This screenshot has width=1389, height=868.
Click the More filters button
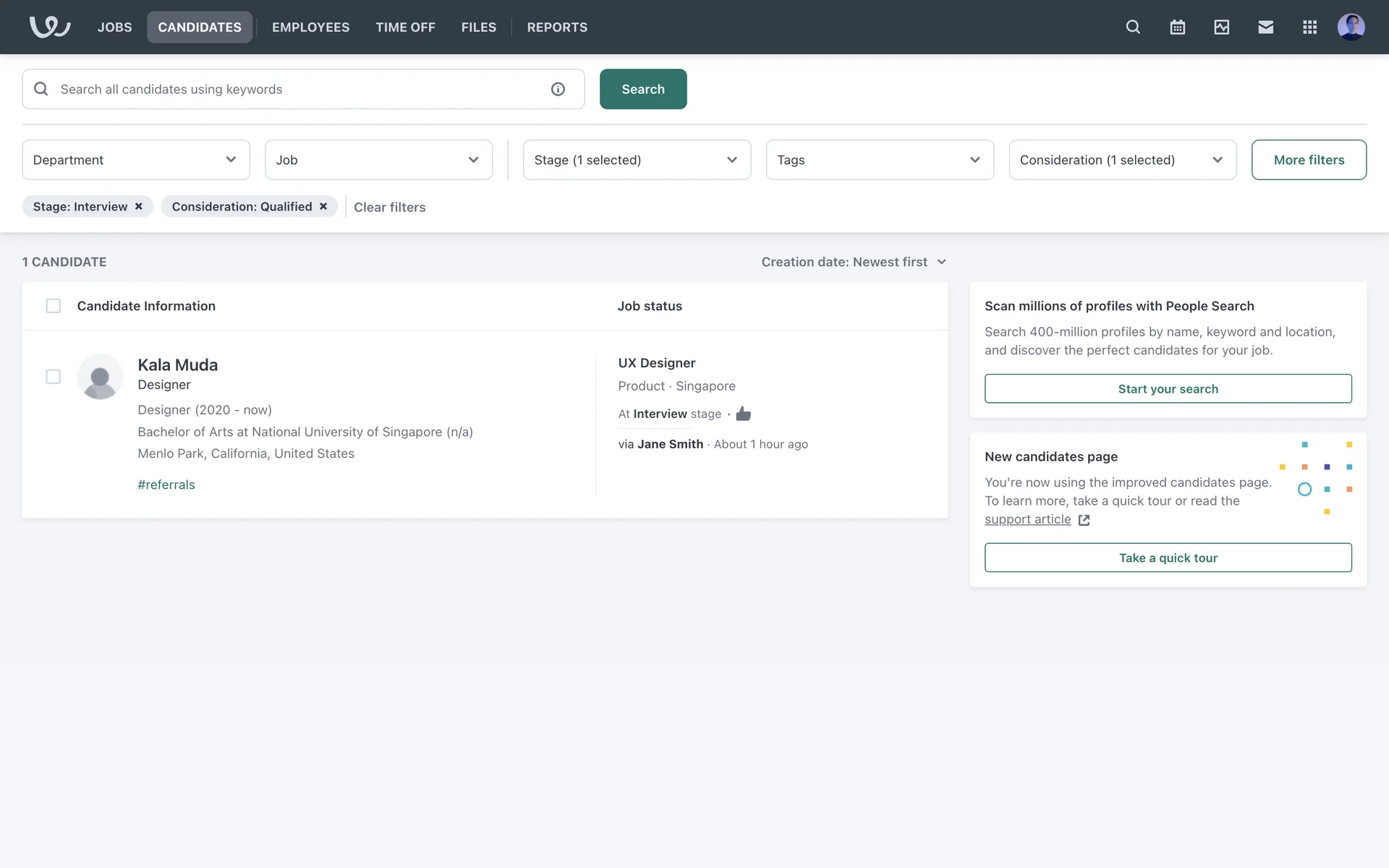(1308, 160)
